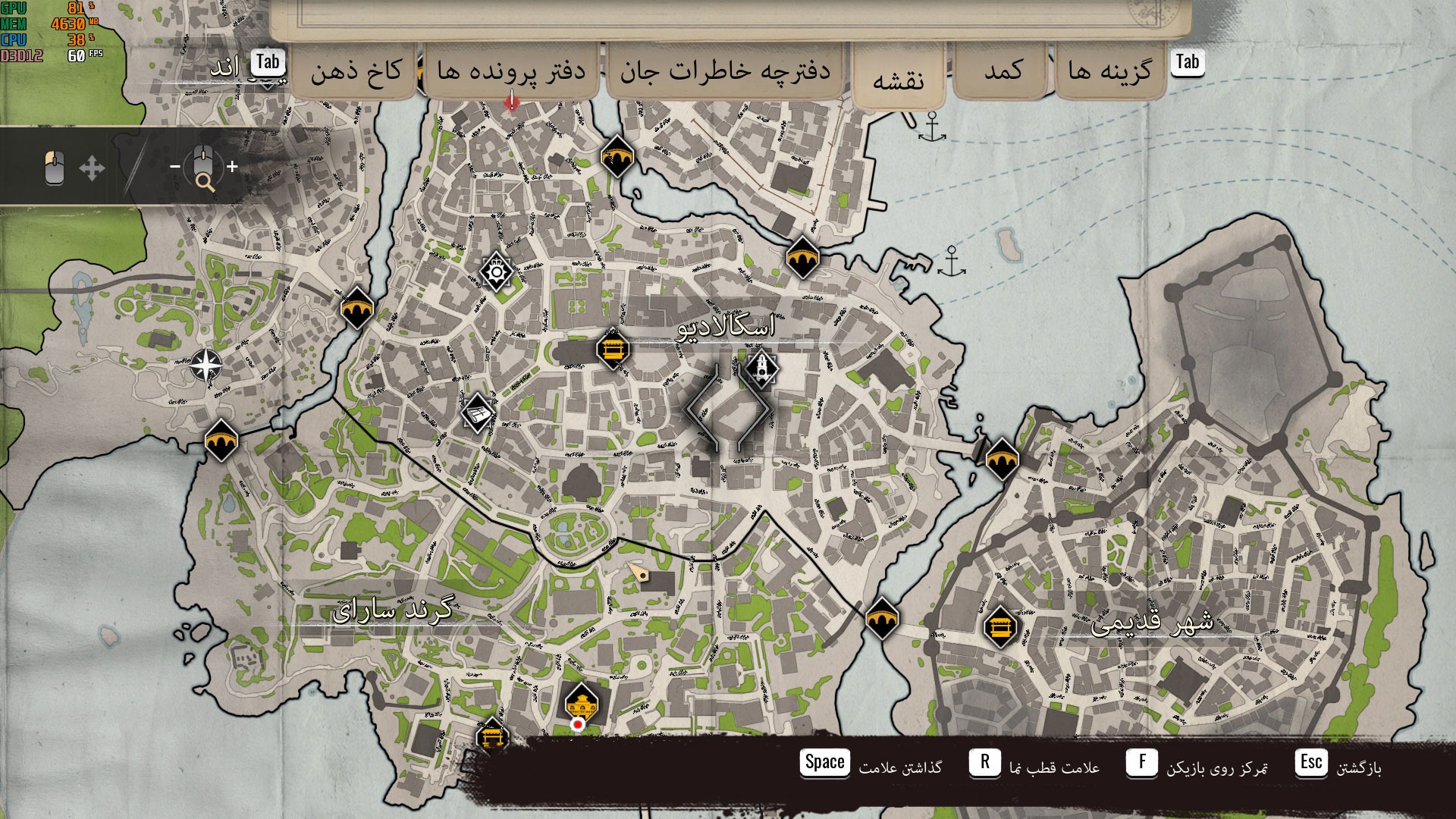1456x819 pixels.
Task: Select the white compass star marker
Action: 206,366
